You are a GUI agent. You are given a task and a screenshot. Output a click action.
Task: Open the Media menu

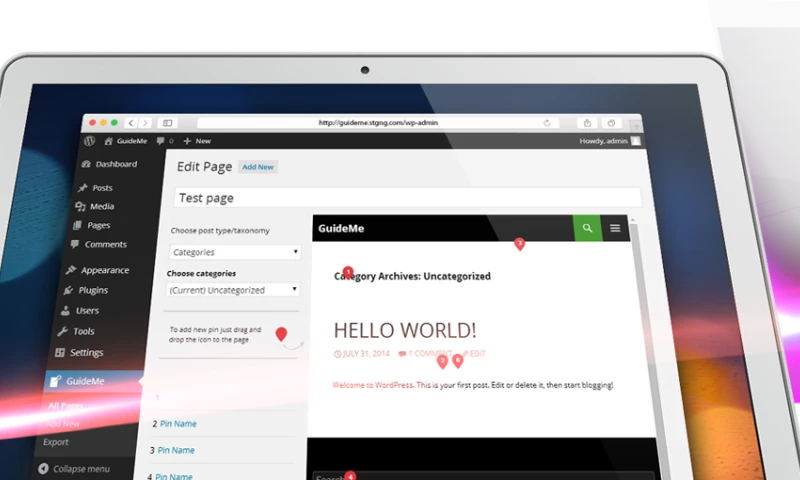94,206
